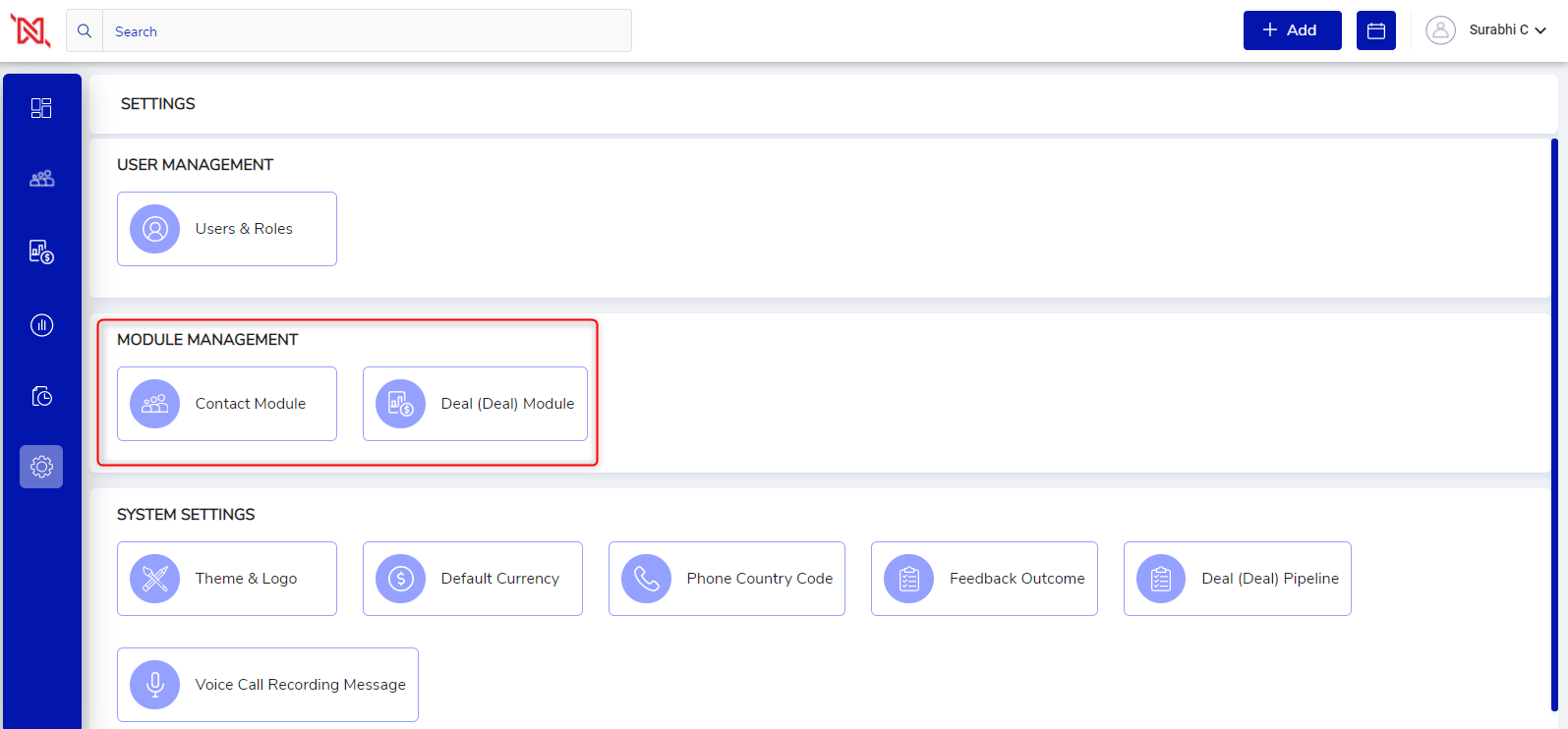This screenshot has width=1568, height=729.
Task: Open the activity clock icon in the sidebar
Action: [41, 396]
